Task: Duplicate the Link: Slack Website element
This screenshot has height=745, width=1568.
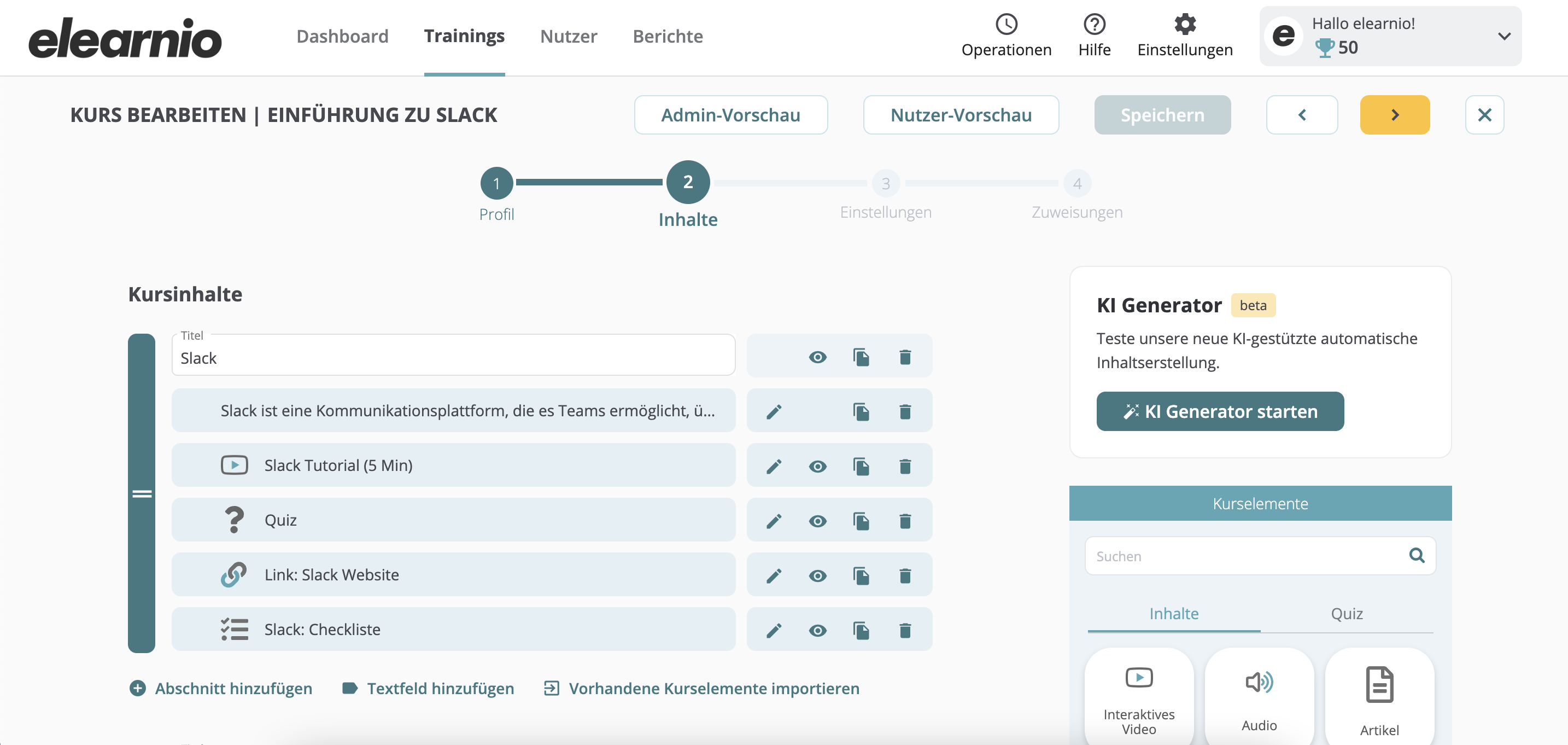Action: pos(861,577)
